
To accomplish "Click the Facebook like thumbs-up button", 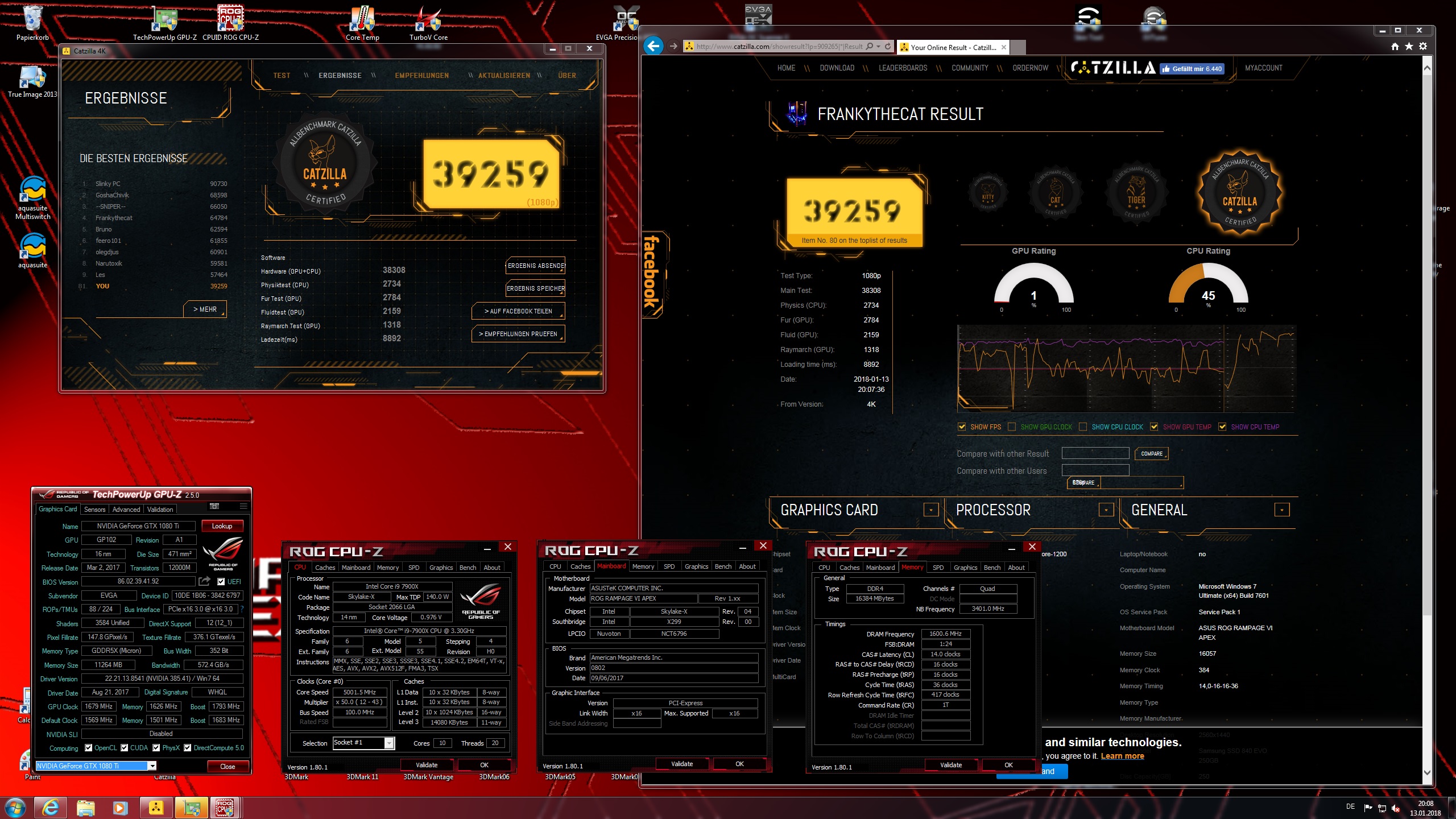I will pyautogui.click(x=1192, y=69).
